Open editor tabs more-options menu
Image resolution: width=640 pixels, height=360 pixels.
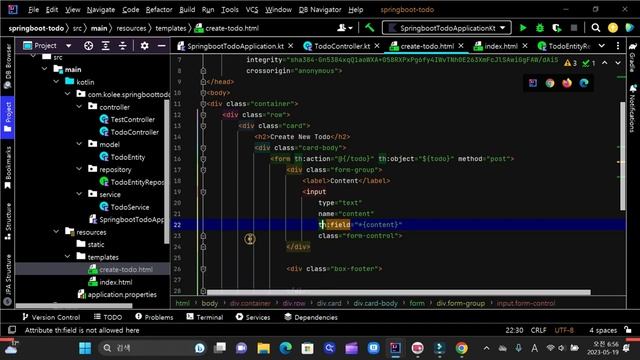coord(618,46)
